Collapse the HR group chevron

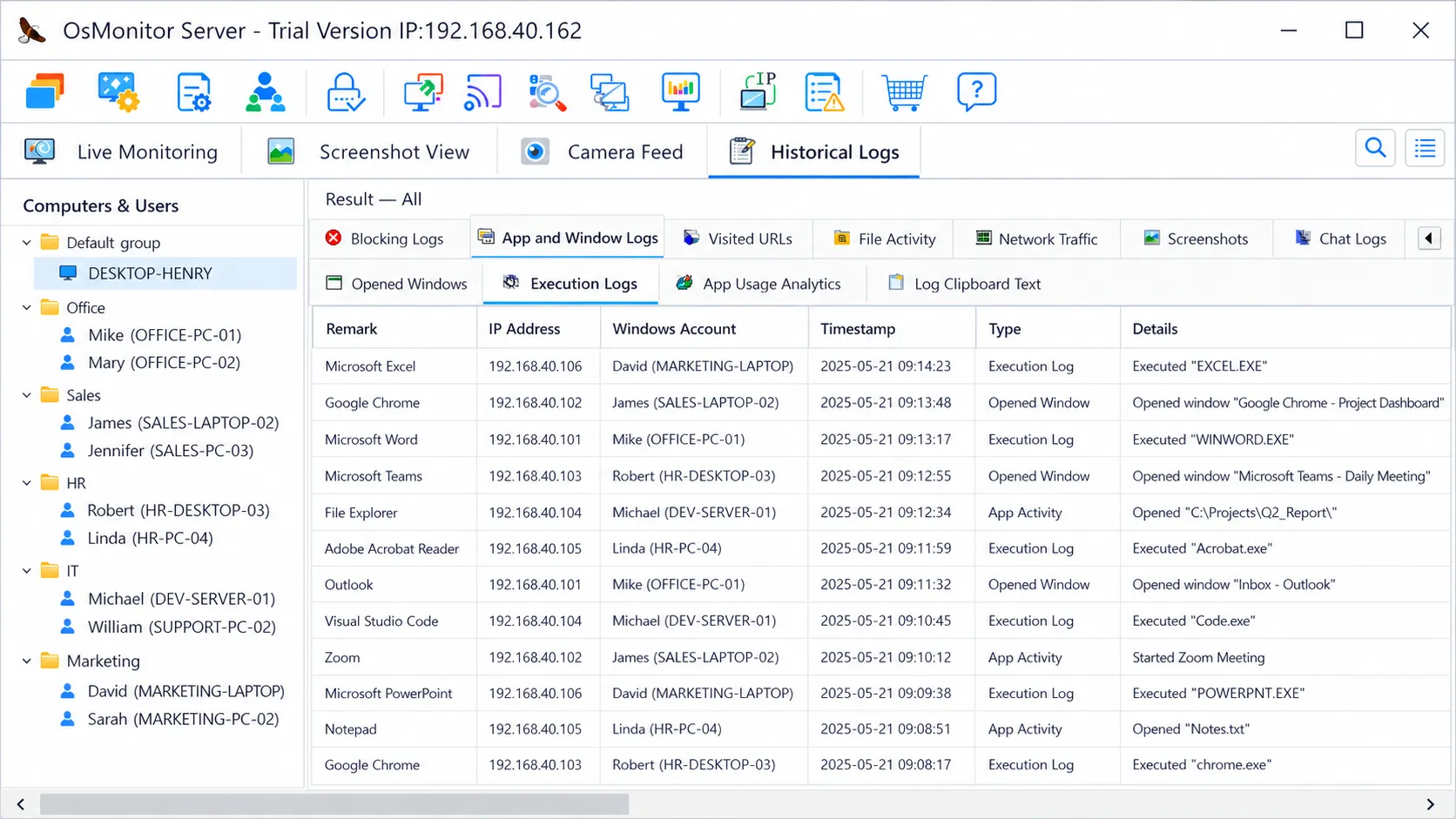[x=27, y=483]
